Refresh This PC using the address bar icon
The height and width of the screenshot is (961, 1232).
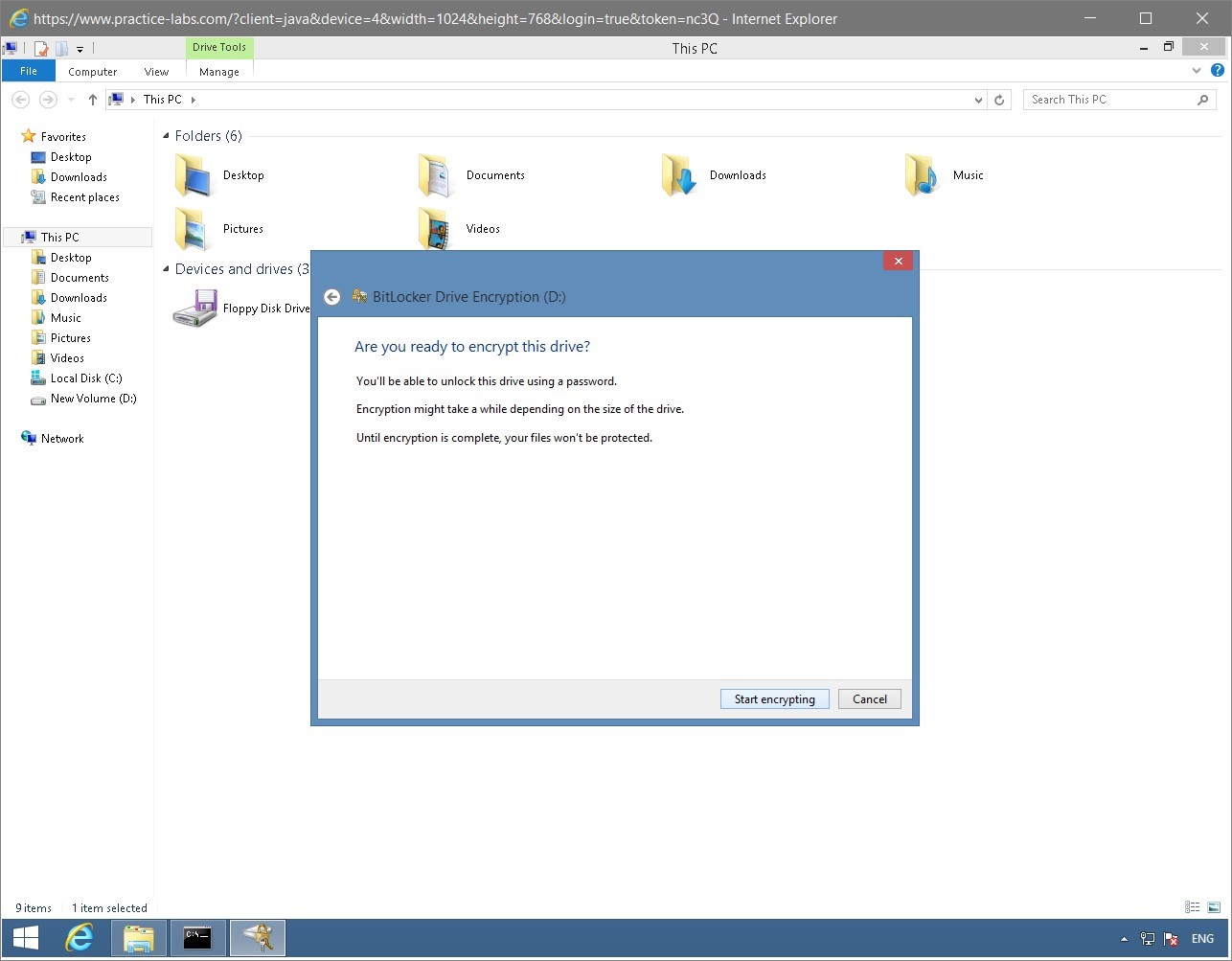point(999,99)
